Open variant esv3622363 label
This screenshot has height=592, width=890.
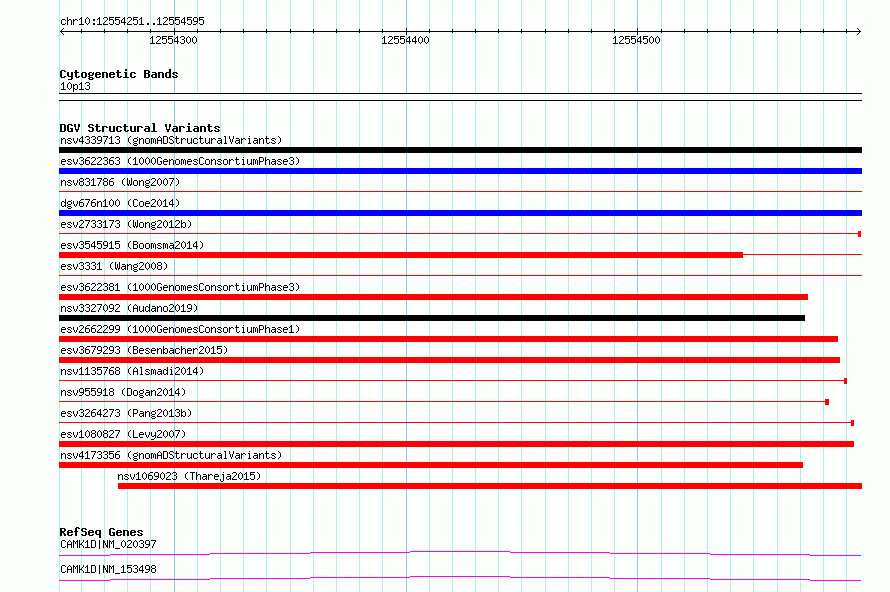180,161
